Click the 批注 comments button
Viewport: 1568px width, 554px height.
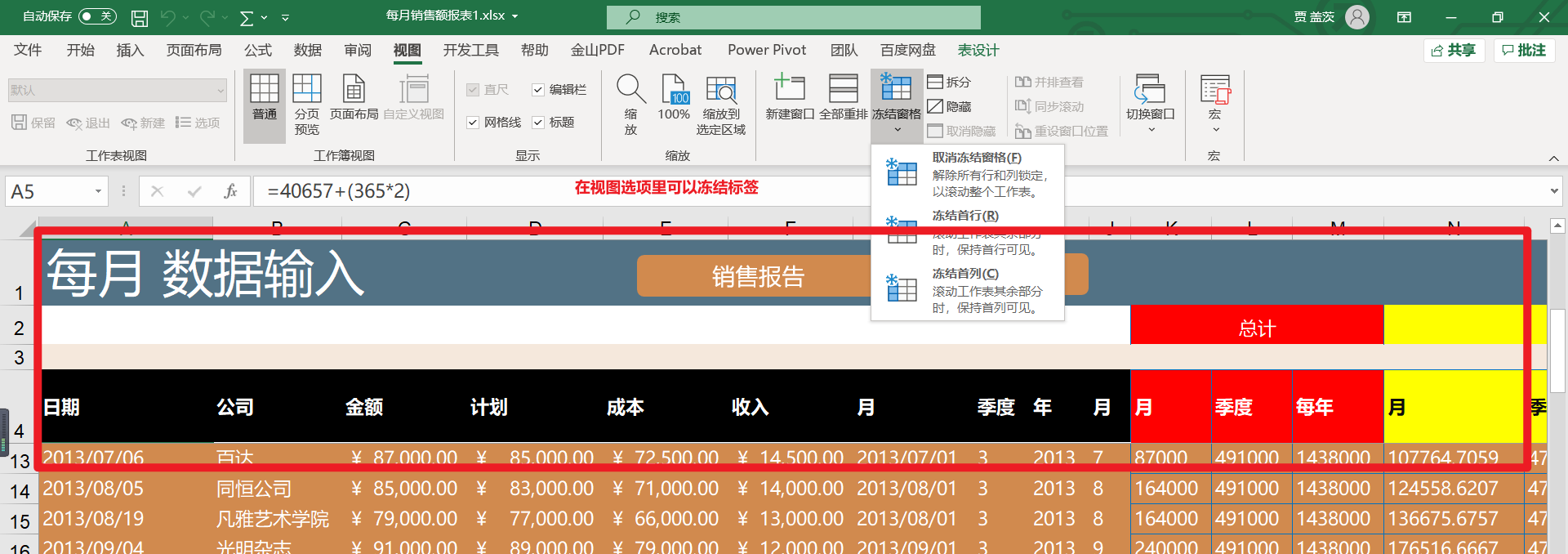pyautogui.click(x=1525, y=51)
